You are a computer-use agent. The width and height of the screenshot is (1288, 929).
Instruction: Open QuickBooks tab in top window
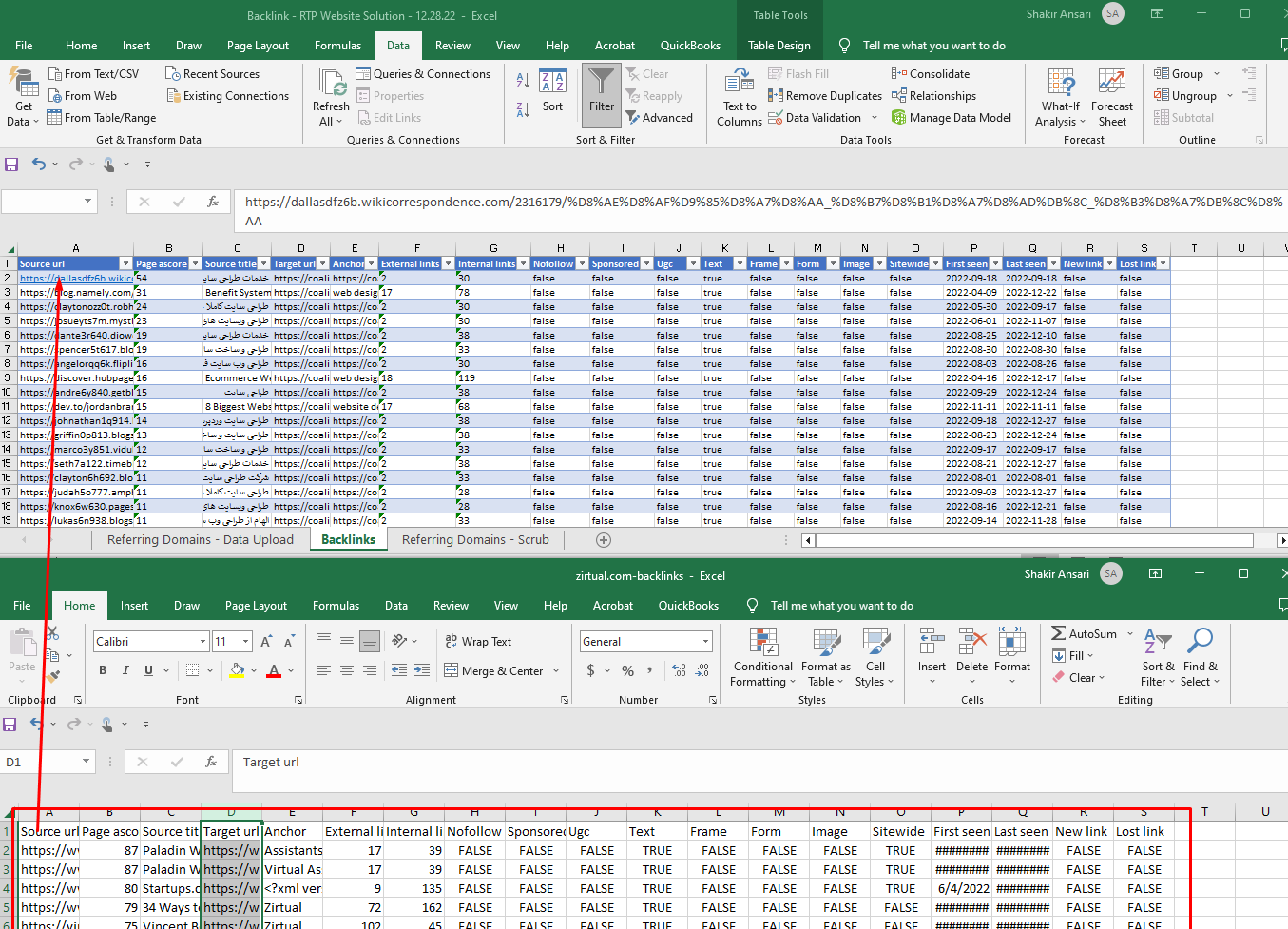690,46
